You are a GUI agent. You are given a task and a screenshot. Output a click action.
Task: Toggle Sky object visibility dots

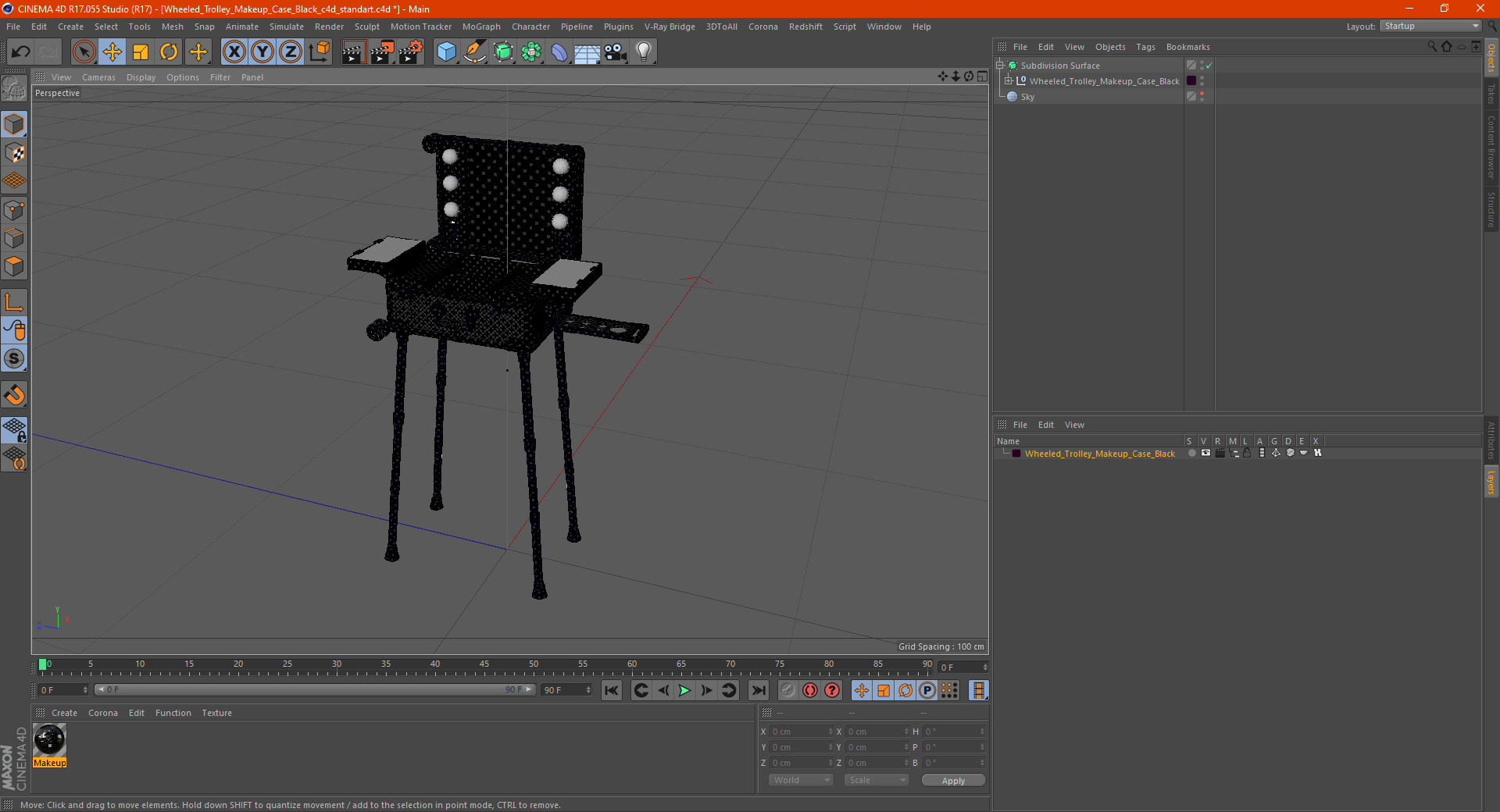coord(1202,97)
